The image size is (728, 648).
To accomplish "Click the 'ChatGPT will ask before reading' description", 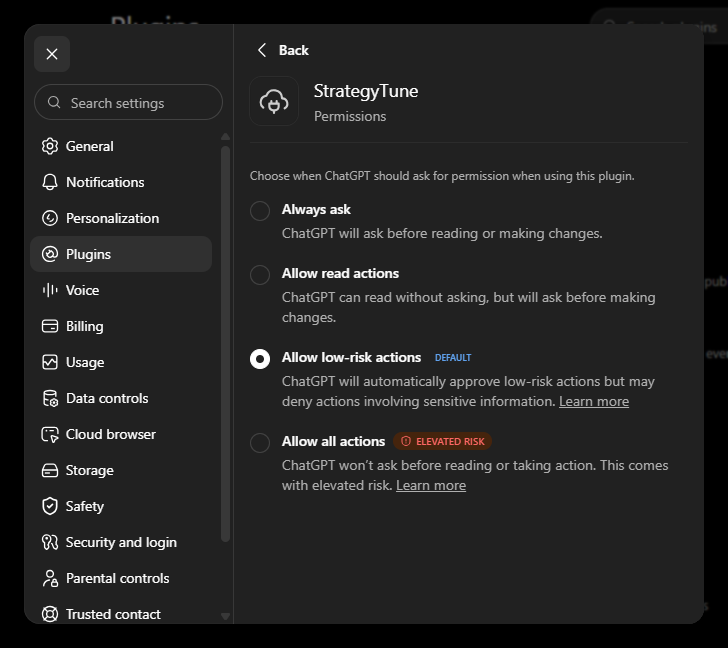I will [442, 233].
